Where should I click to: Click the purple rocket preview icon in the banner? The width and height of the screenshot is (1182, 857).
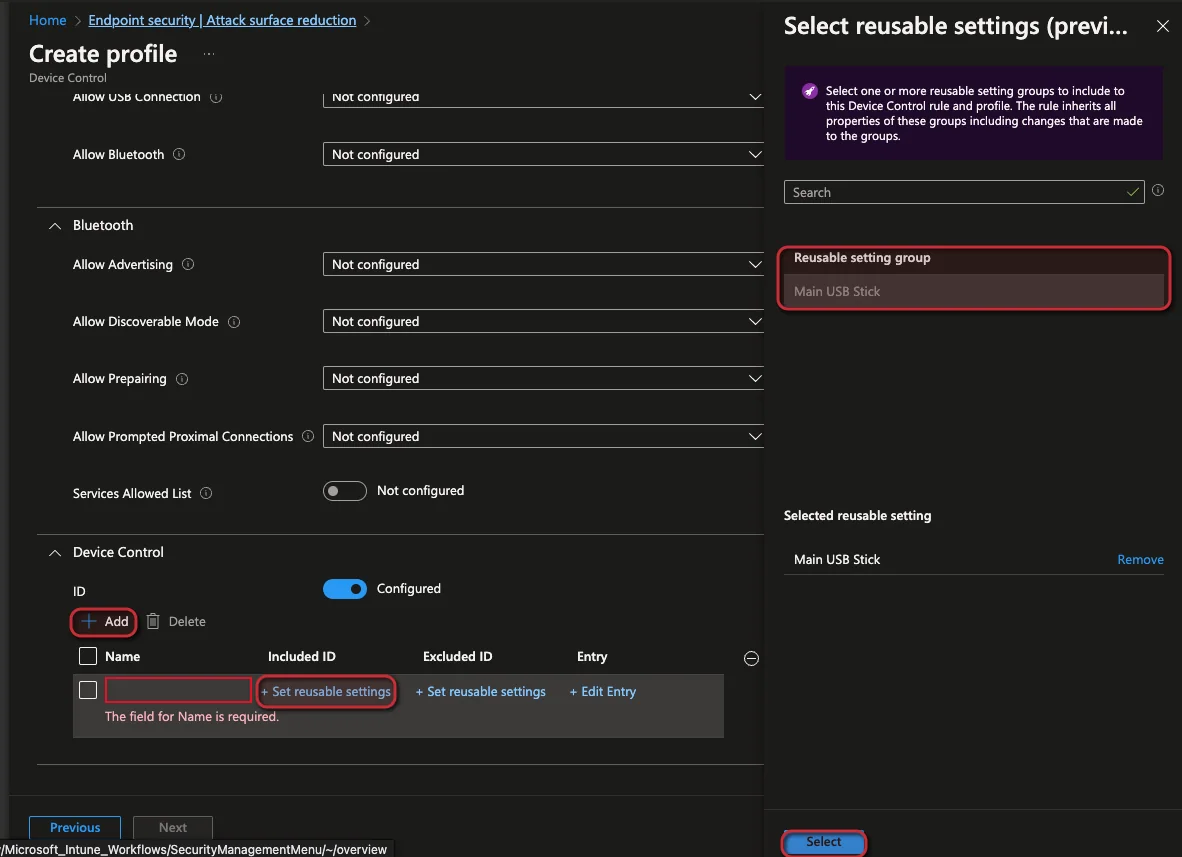click(809, 91)
